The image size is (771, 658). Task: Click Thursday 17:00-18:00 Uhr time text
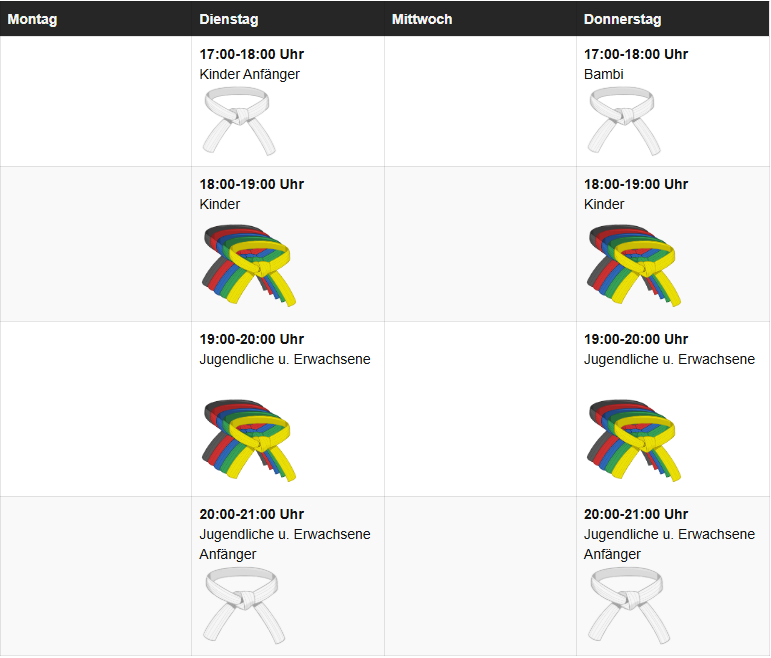point(636,54)
